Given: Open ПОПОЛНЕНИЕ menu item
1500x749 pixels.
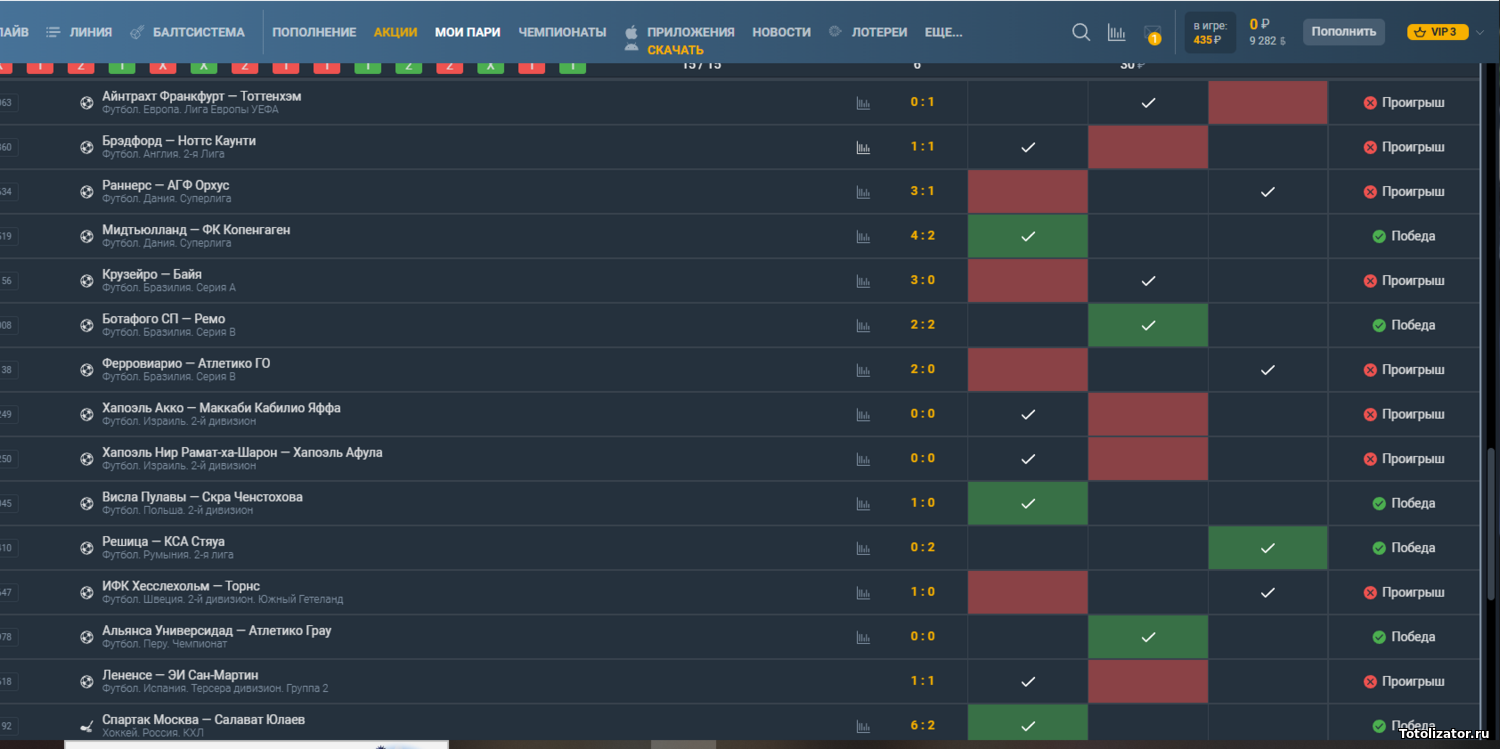Looking at the screenshot, I should pos(314,32).
